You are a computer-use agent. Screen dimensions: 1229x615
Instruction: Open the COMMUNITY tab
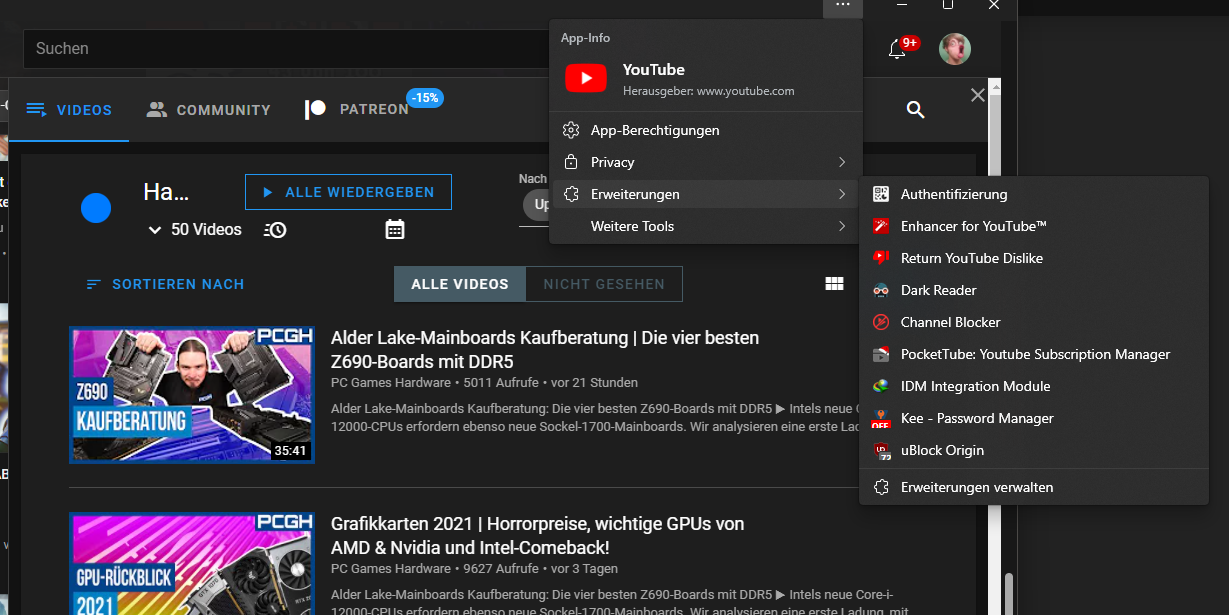tap(209, 110)
